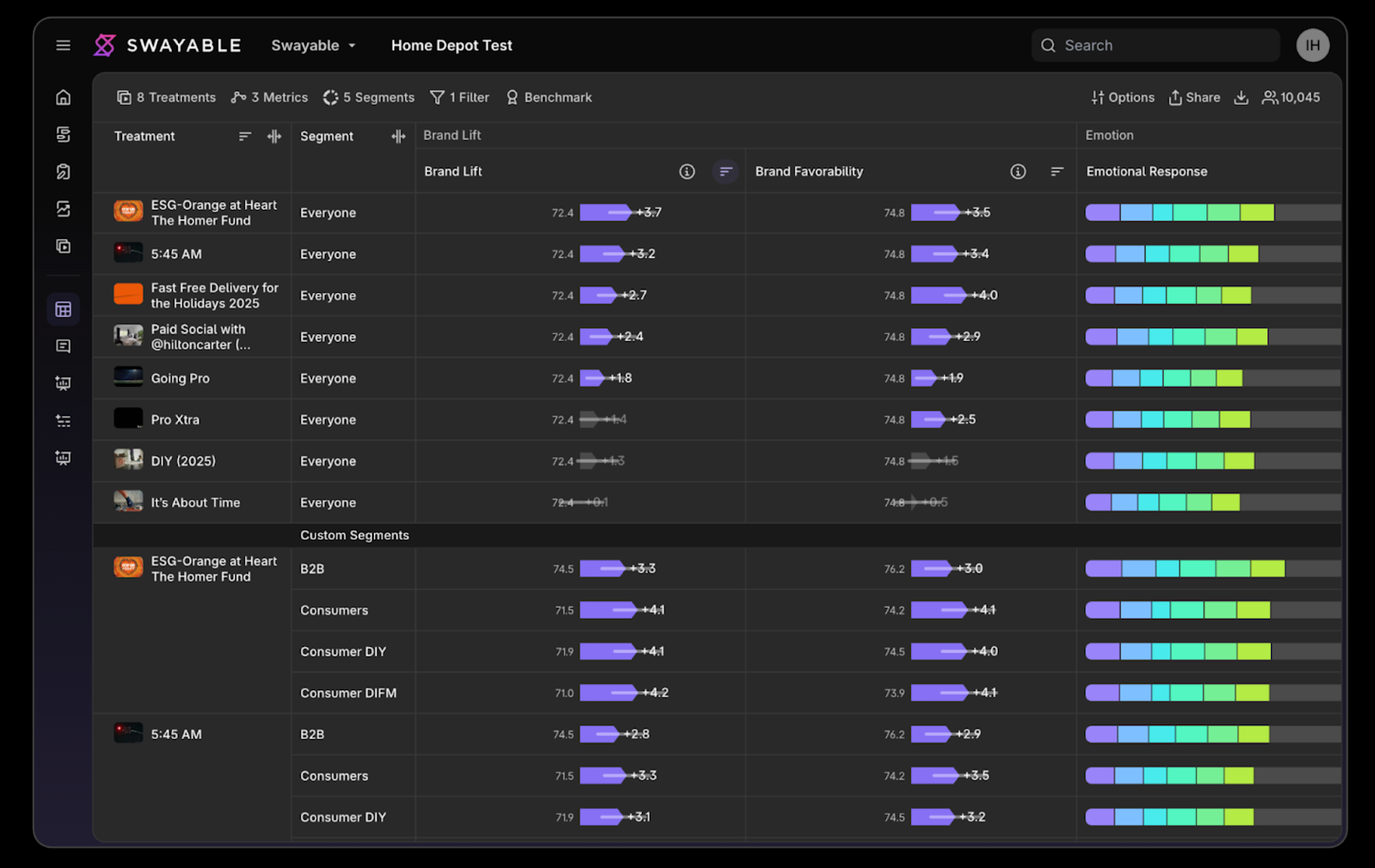
Task: Toggle Brand Lift column sort
Action: click(725, 172)
